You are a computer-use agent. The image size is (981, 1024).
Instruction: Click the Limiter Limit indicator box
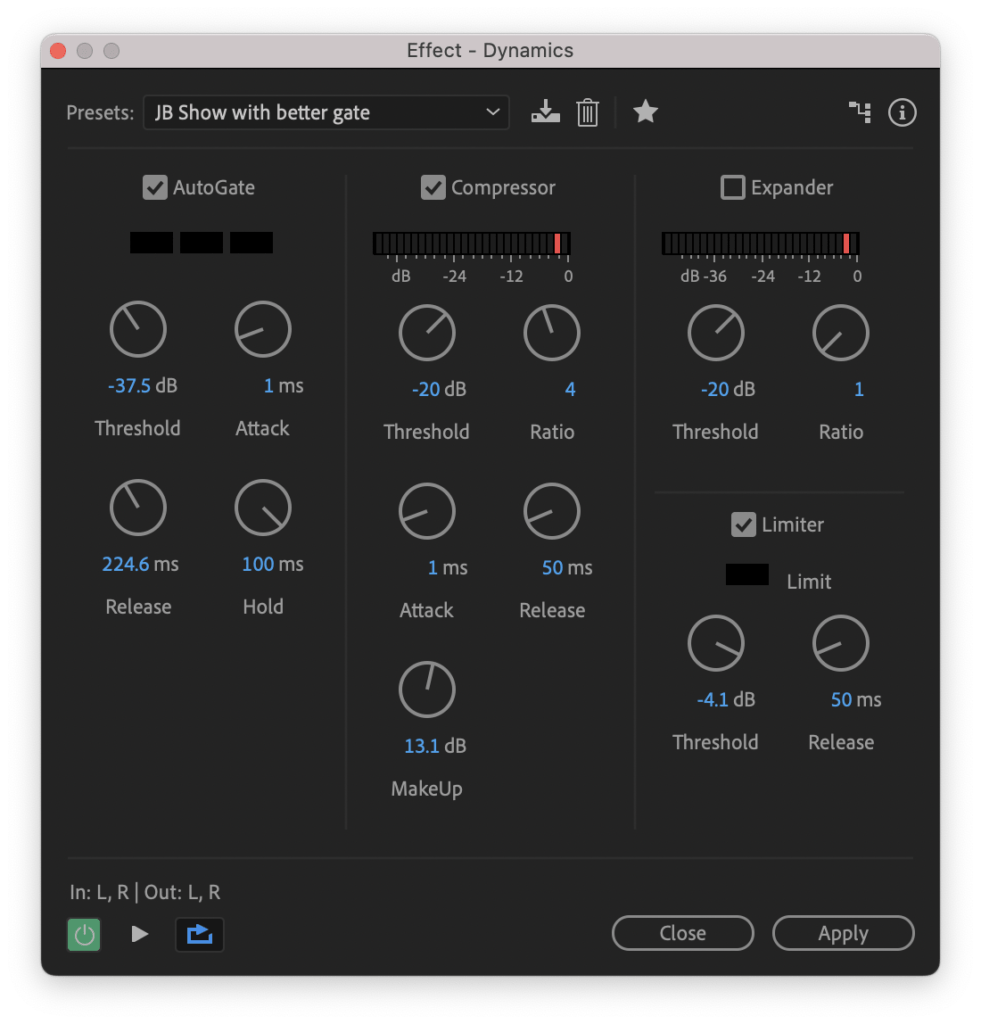(747, 575)
